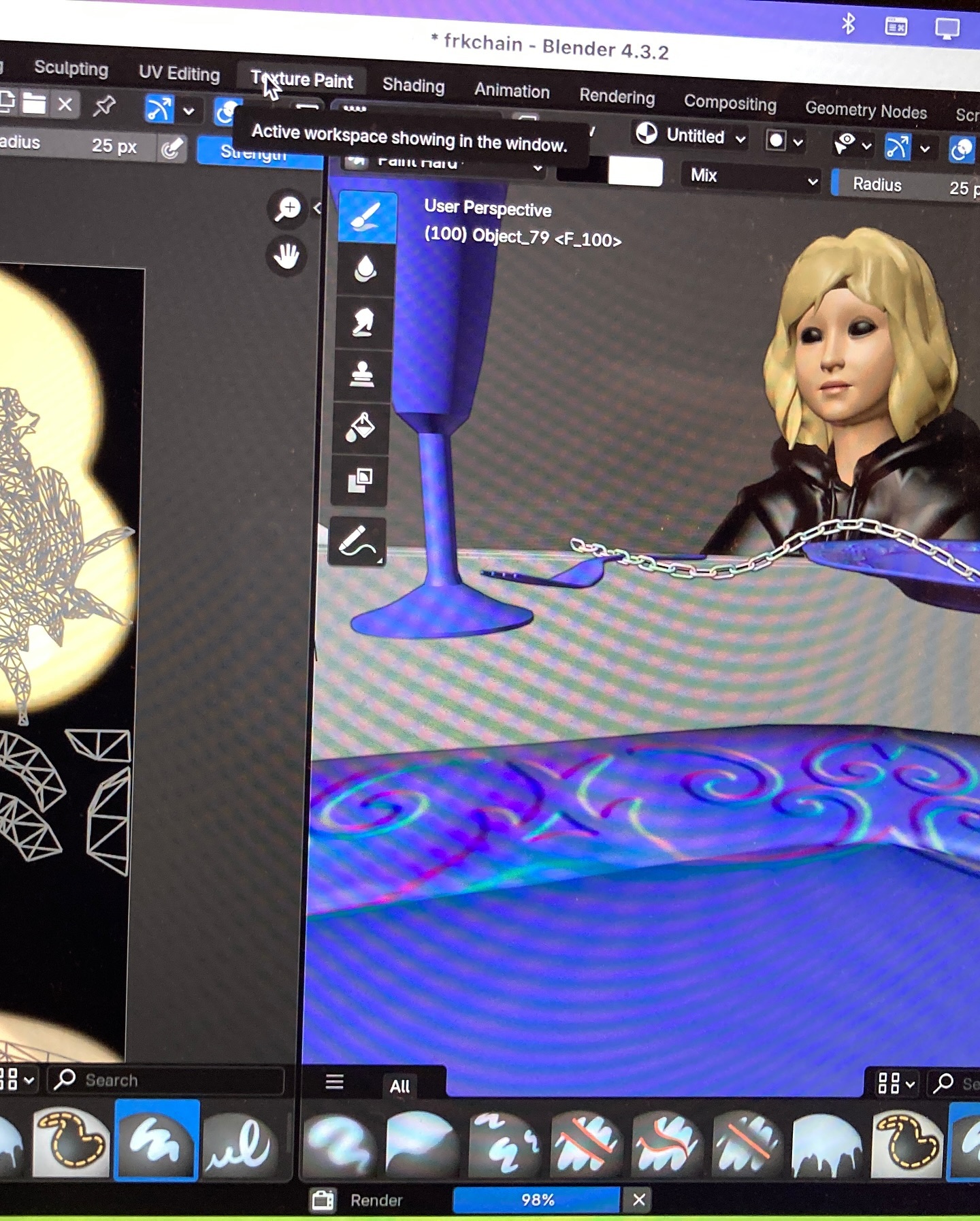
Task: Switch to the Animation workspace tab
Action: (x=512, y=91)
